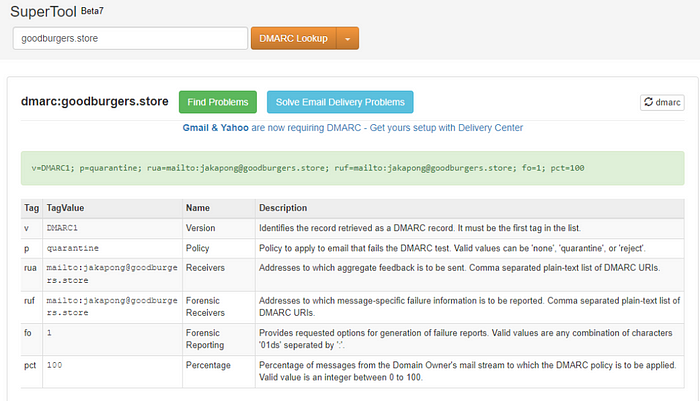Select the DMARC1 version value cell
The image size is (700, 401).
112,228
